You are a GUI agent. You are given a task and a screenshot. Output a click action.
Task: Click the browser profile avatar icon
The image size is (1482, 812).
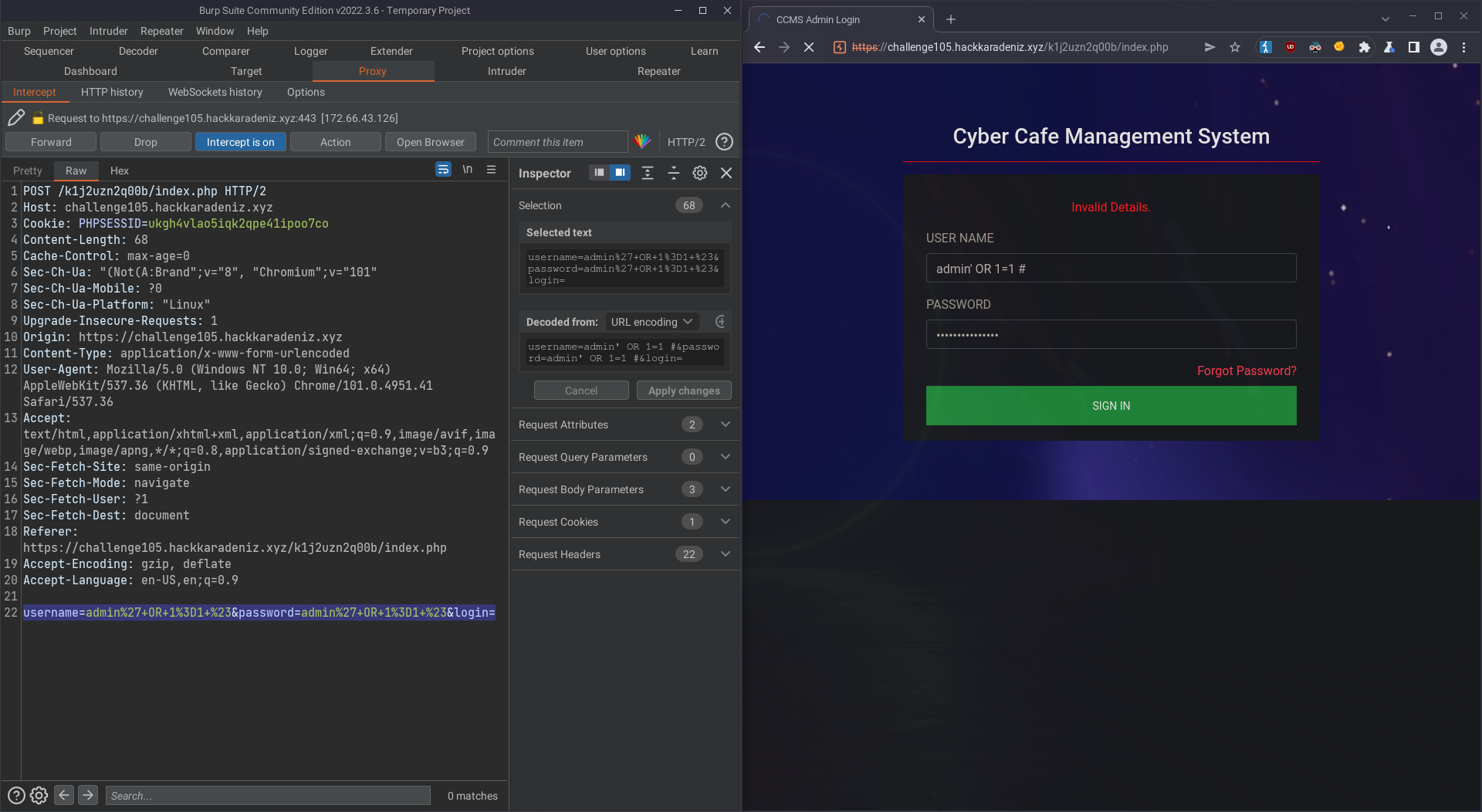(x=1439, y=47)
